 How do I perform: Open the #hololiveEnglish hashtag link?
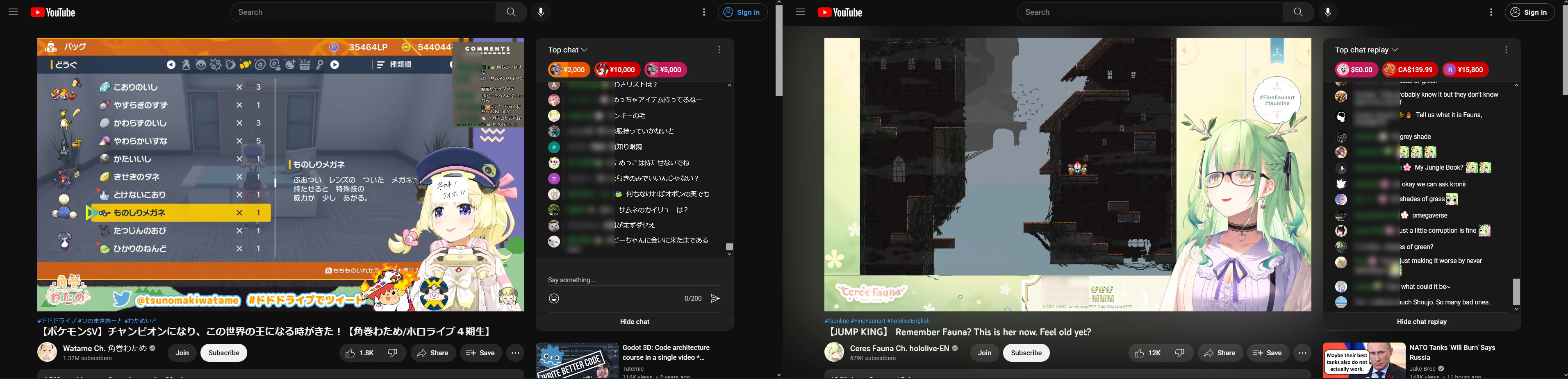(909, 320)
